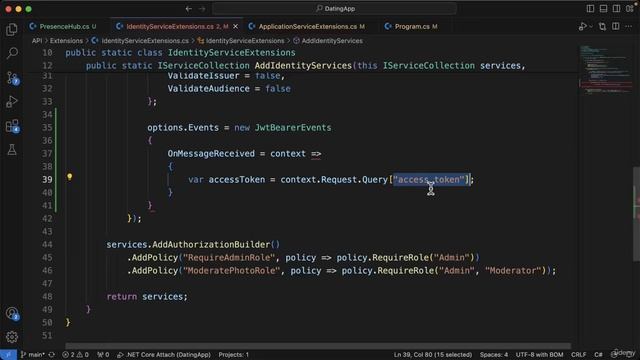Click the return keyword on line 48
The image size is (640, 360).
(x=122, y=297)
